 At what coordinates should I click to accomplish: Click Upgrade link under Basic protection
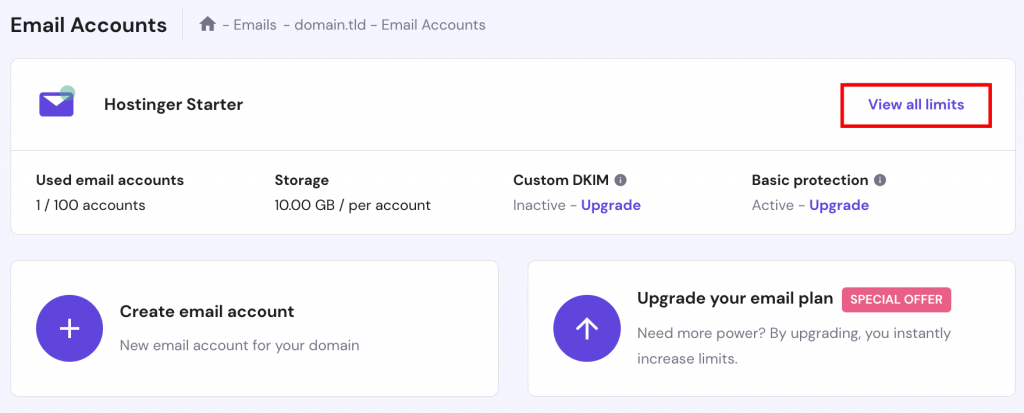(x=838, y=205)
